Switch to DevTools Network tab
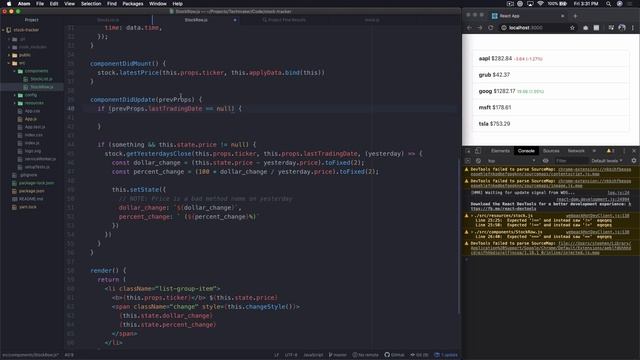Screen dimensions: 640x360 tap(576, 151)
